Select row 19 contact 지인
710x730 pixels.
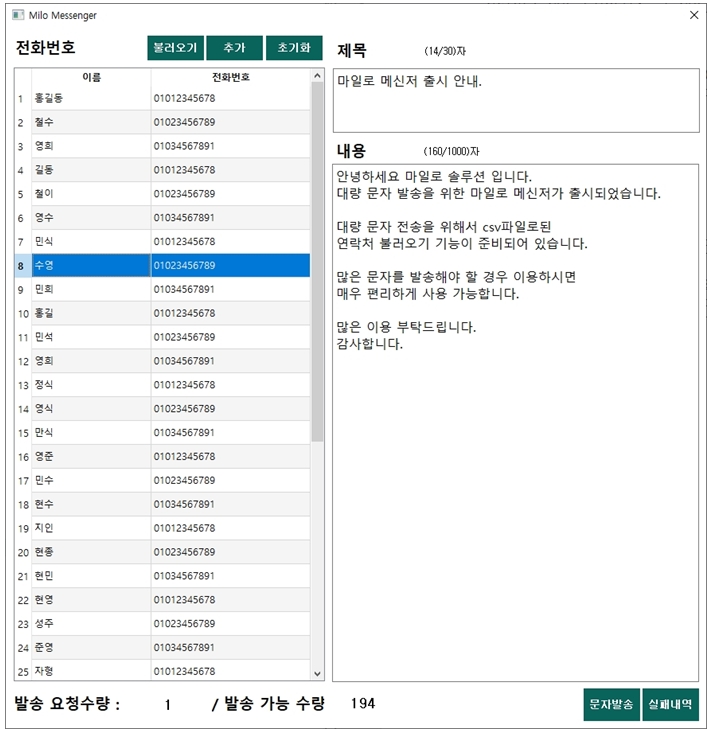90,528
